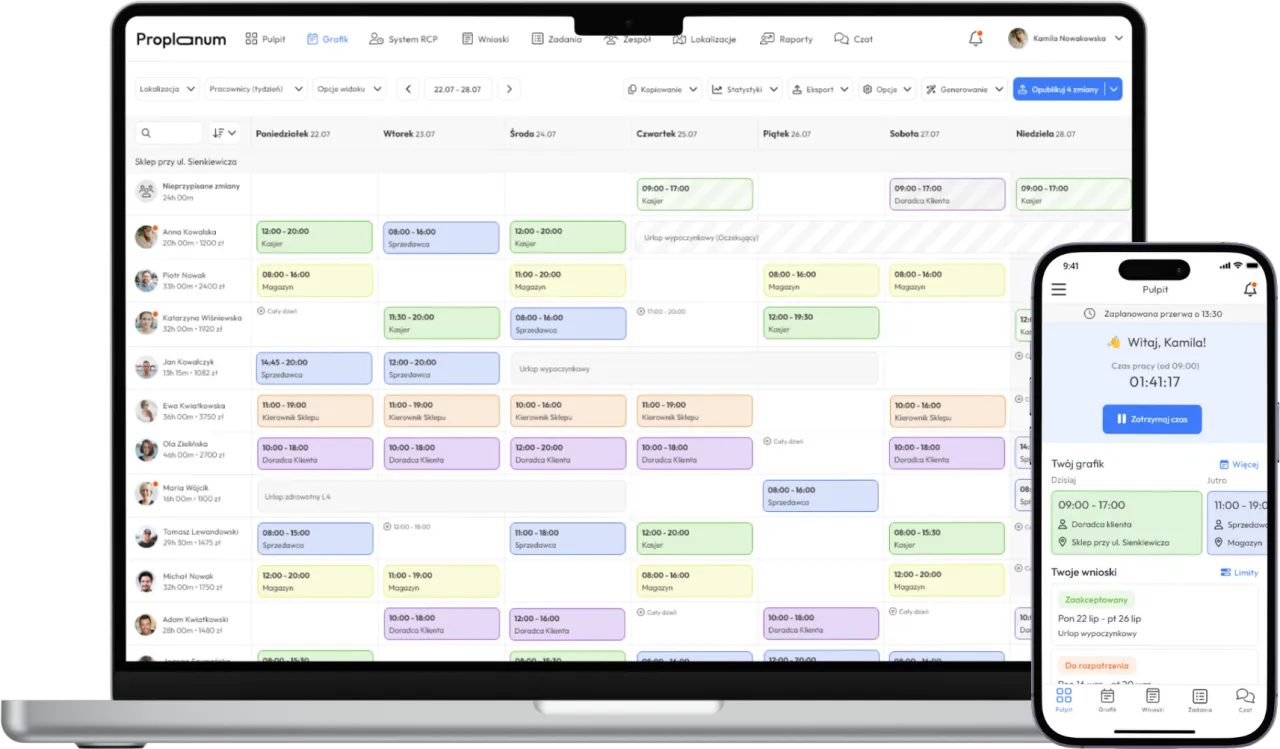Screen dimensions: 1280x749
Task: Open today's 09:00 - 17:00 shift card on phone
Action: (x=1126, y=522)
